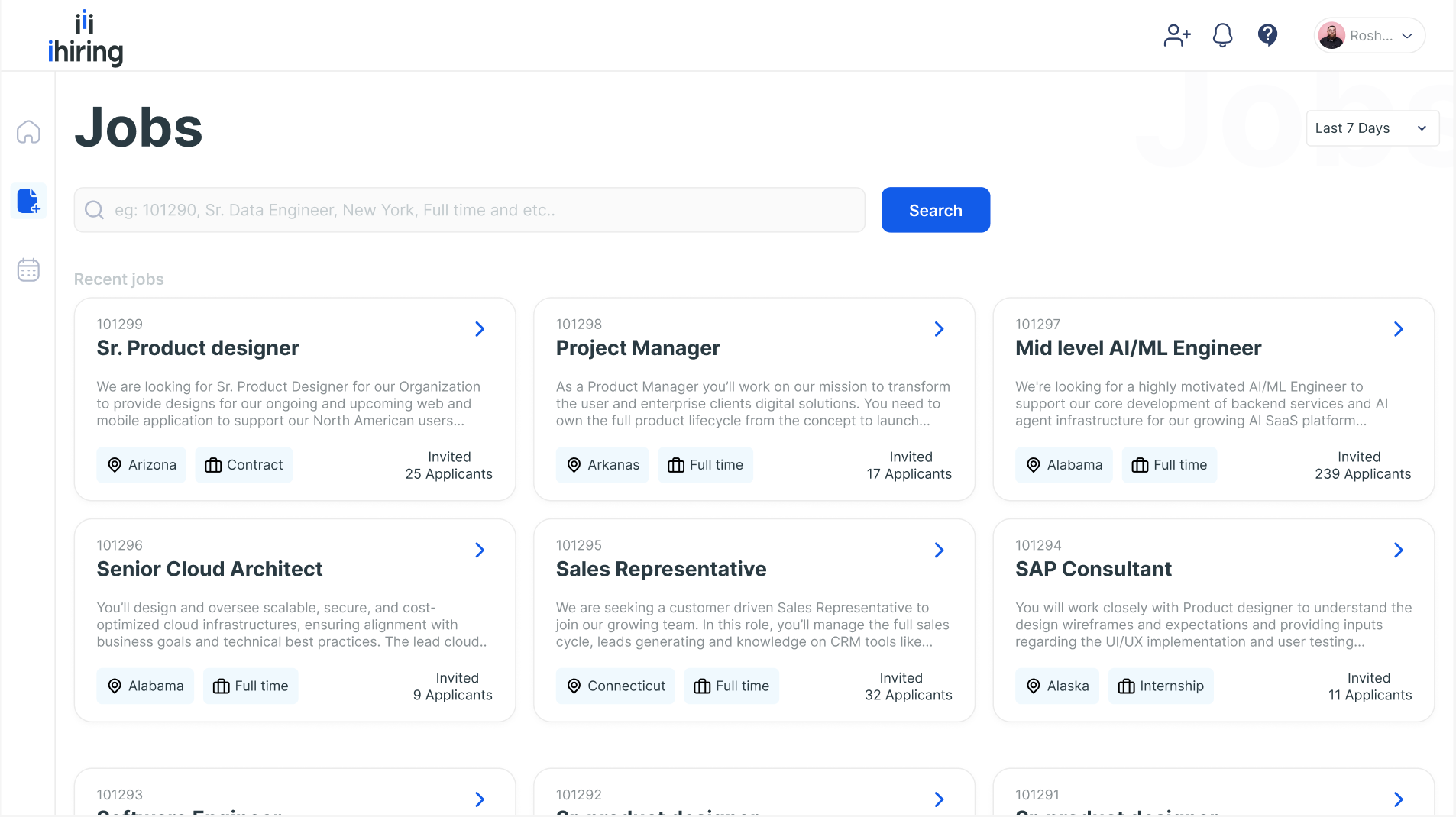Open the Rosh... account dropdown menu

(1406, 36)
